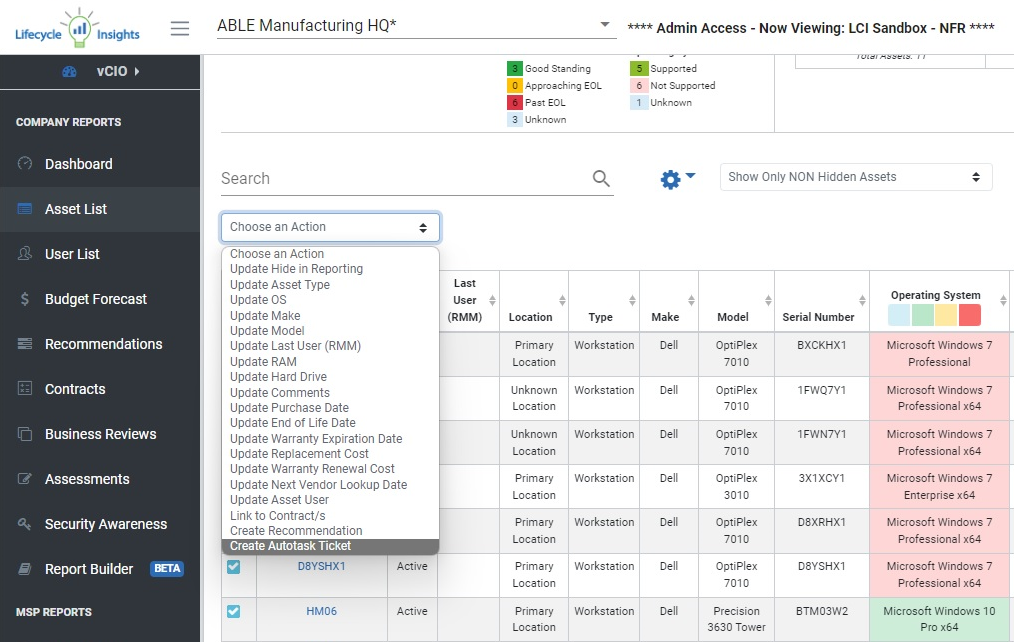The width and height of the screenshot is (1014, 642).
Task: Click the Report Builder book icon
Action: pyautogui.click(x=25, y=569)
